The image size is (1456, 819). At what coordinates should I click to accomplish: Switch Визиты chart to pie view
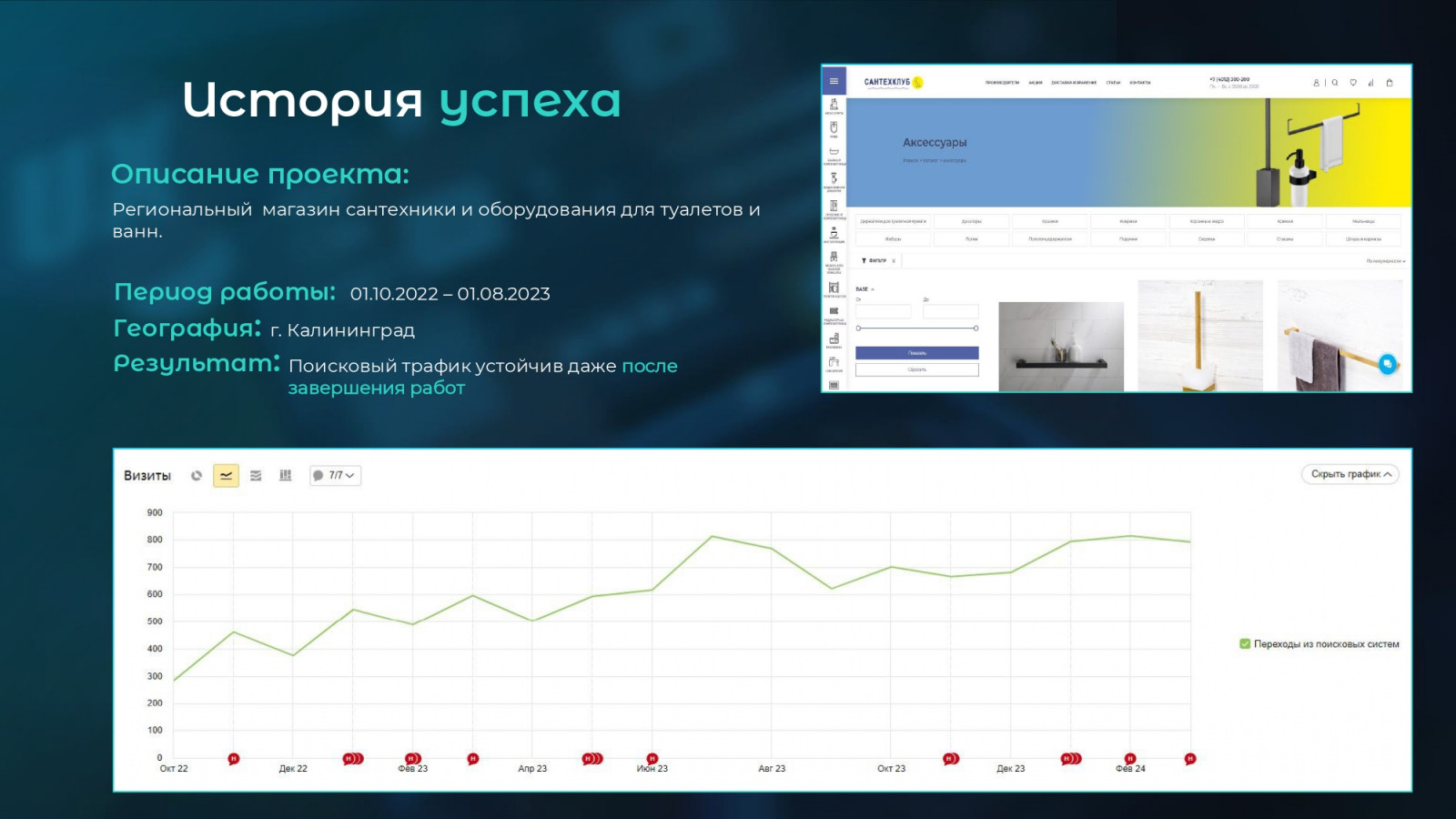[x=196, y=475]
